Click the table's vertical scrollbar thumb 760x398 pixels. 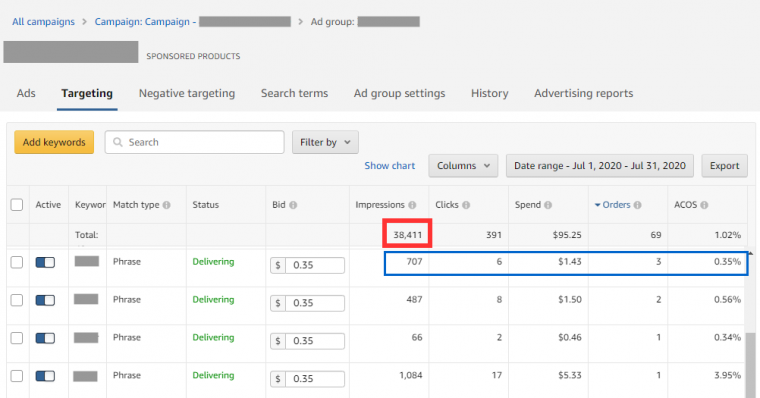pos(750,365)
